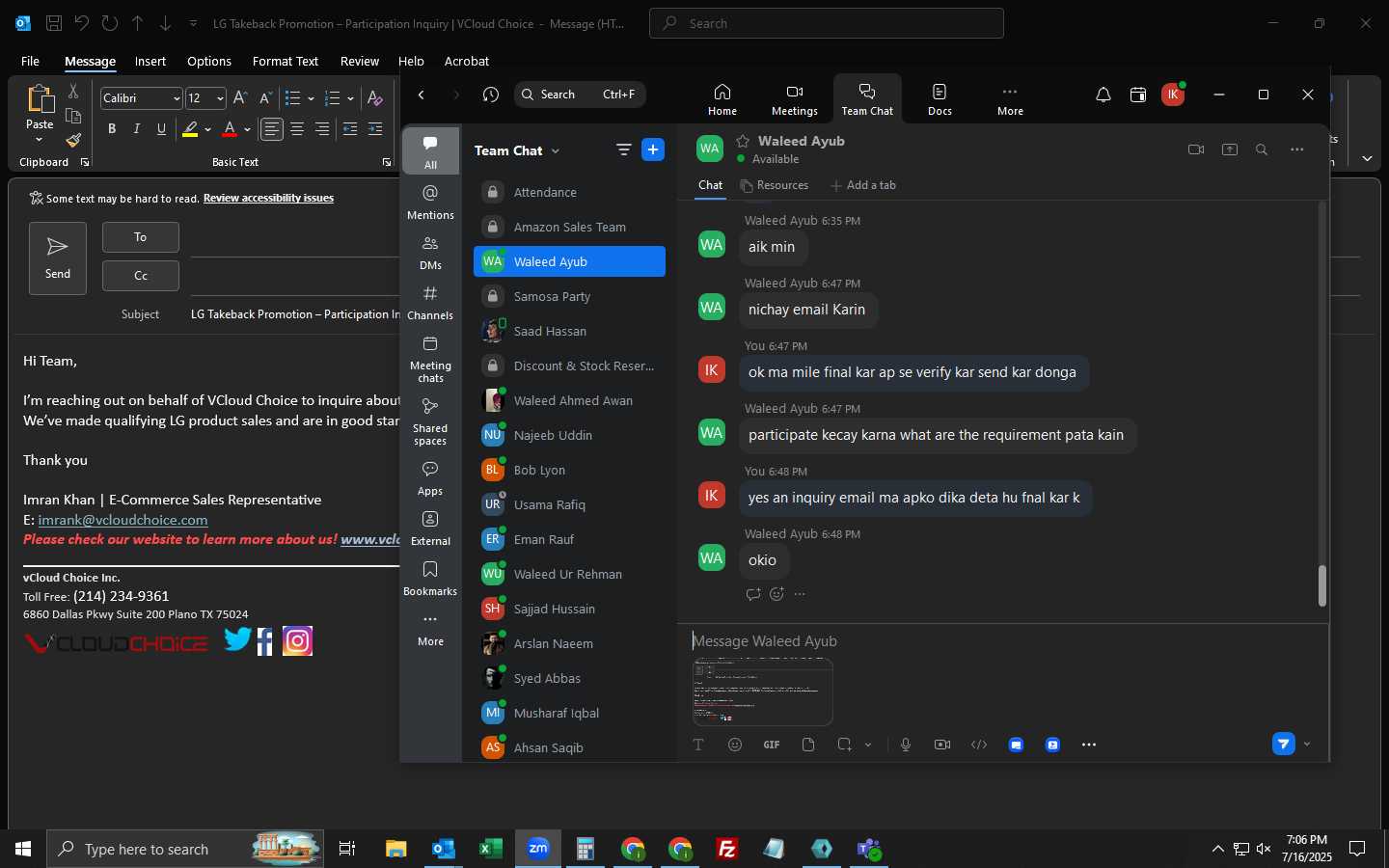Click the Copy icon in Outlook Clipboard group
The image size is (1389, 868).
tap(73, 117)
